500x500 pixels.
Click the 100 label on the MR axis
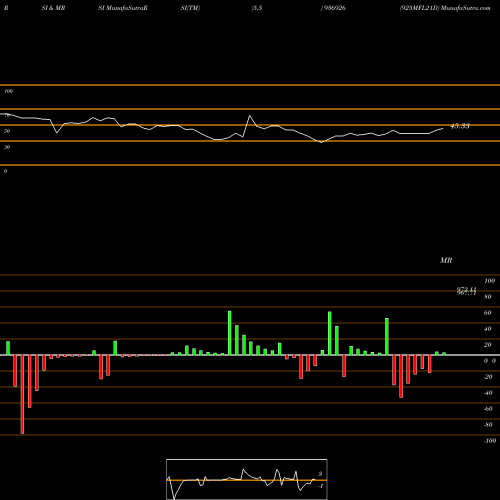(x=489, y=281)
